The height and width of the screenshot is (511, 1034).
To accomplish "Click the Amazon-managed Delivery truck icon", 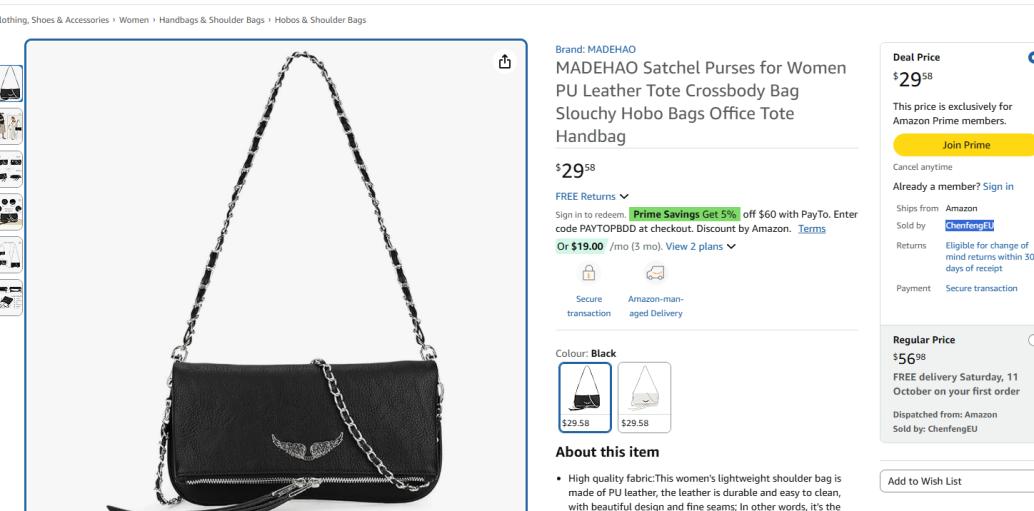I will tap(655, 272).
